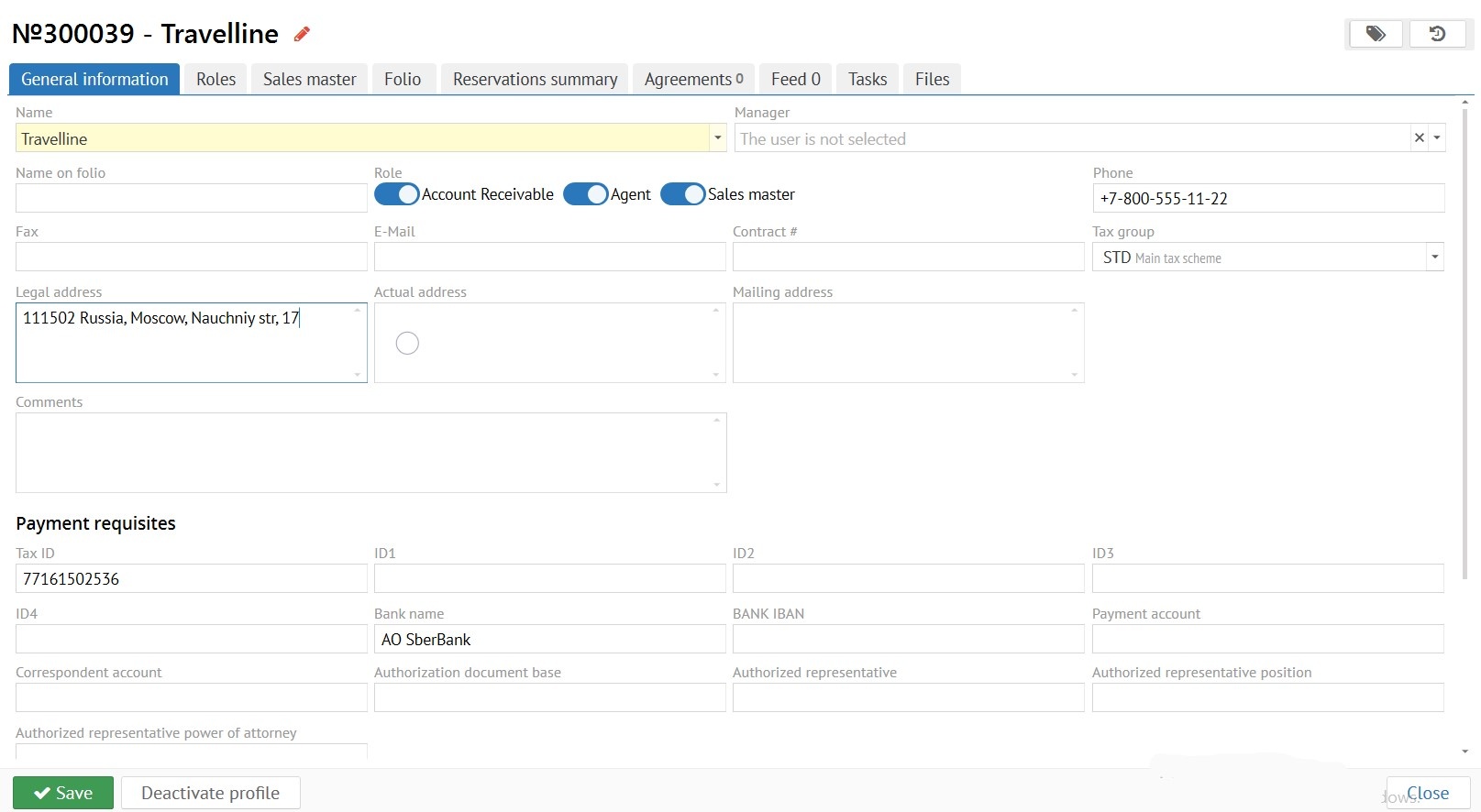The width and height of the screenshot is (1481, 812).
Task: Click the Phone number input field
Action: tap(1267, 198)
